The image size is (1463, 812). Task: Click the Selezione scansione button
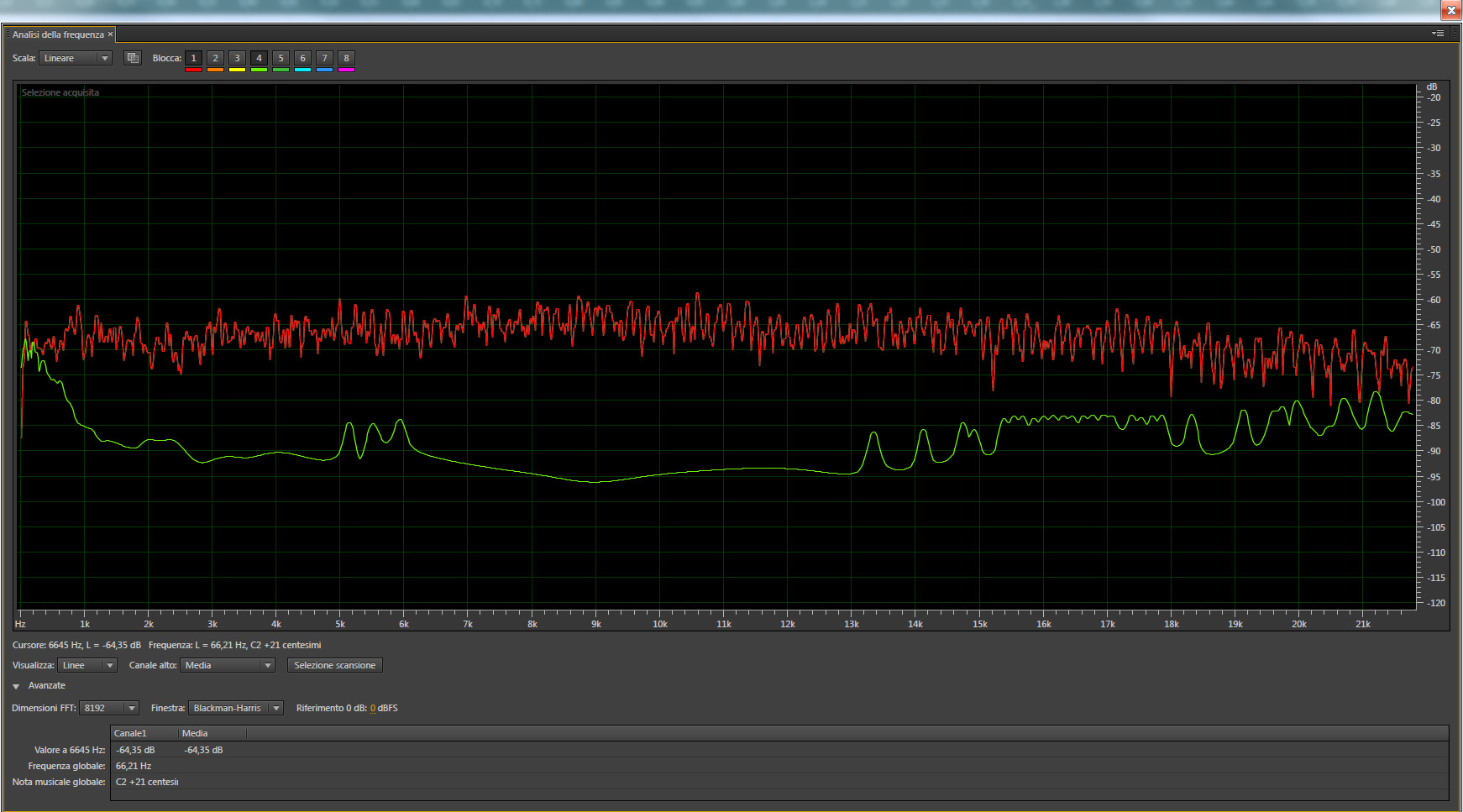(335, 665)
